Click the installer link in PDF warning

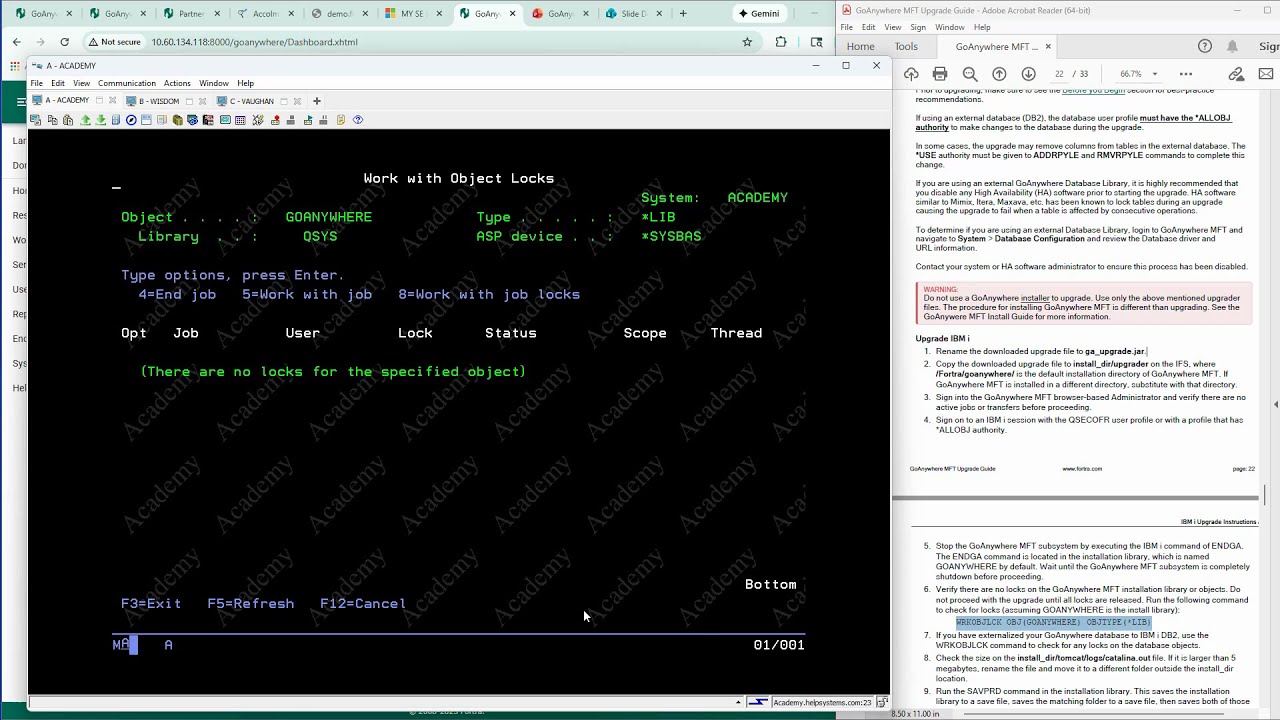(x=1035, y=298)
